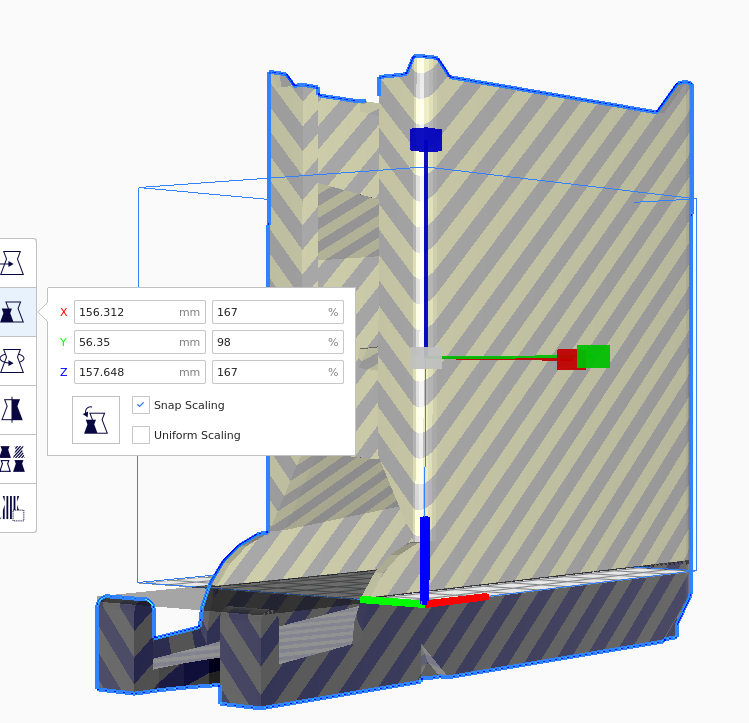749x723 pixels.
Task: Grab the blue Z-axis scale handle
Action: click(426, 139)
